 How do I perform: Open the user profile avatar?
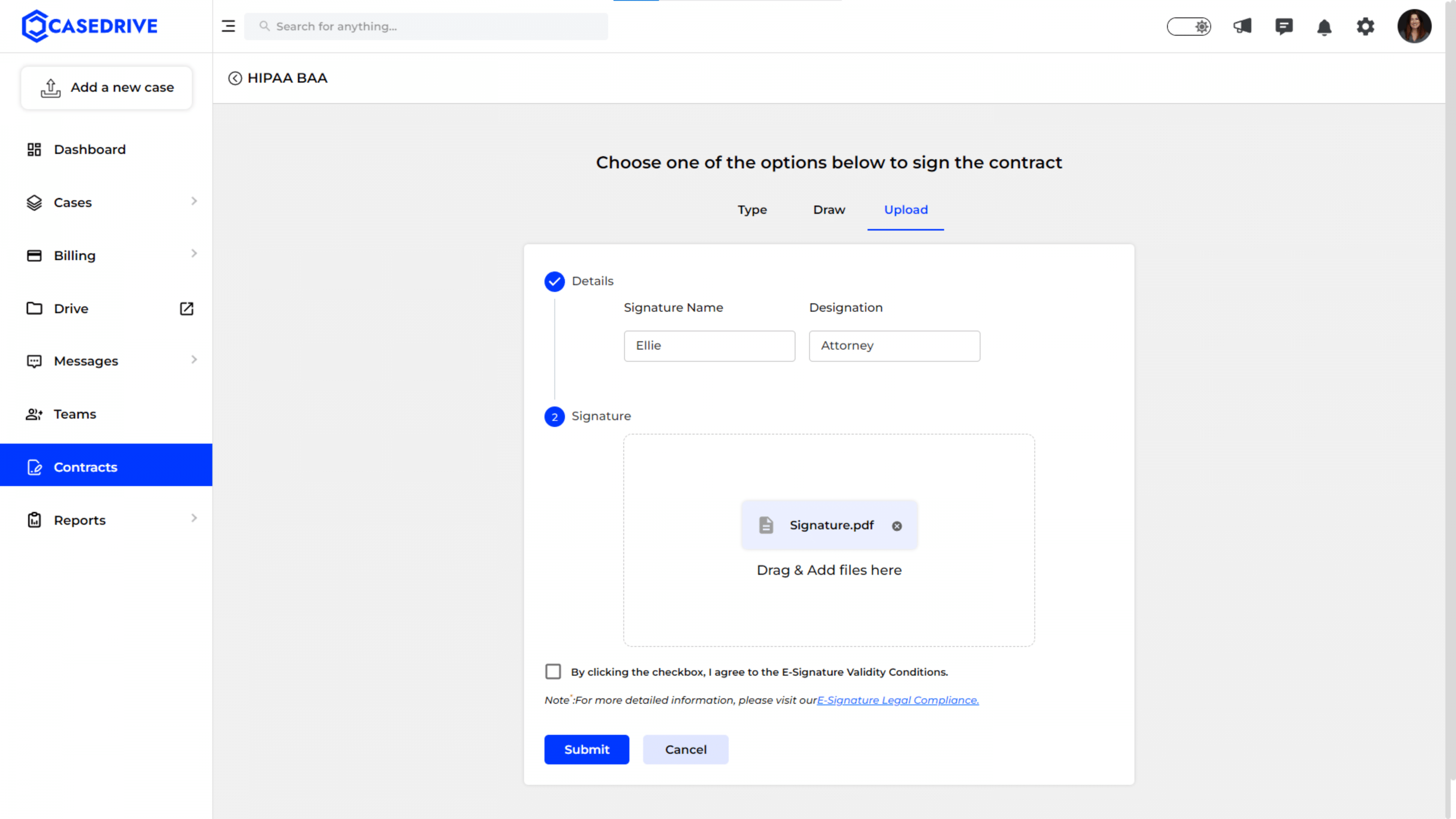pos(1414,26)
